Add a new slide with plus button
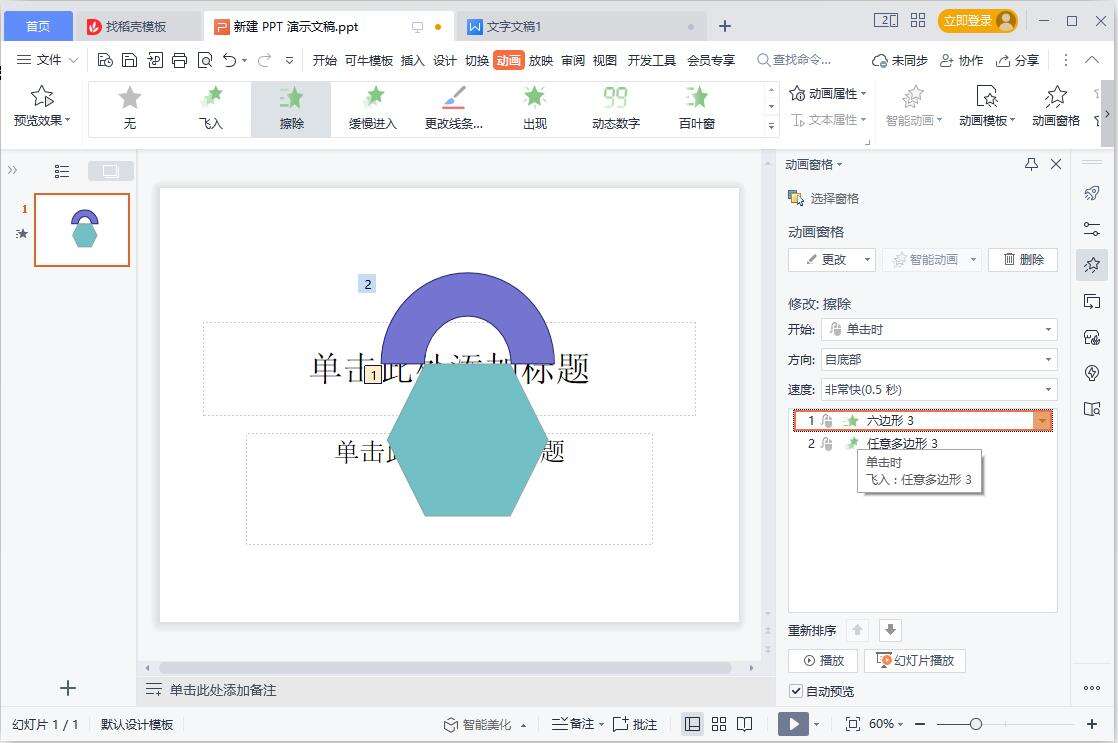 pos(68,688)
